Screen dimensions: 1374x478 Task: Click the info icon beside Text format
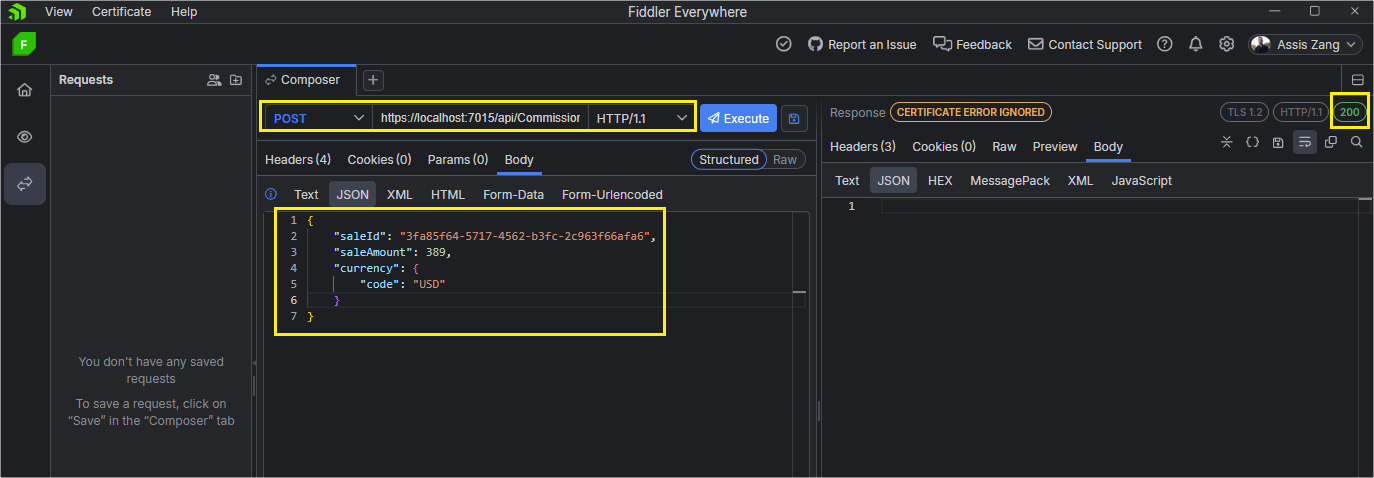point(271,194)
